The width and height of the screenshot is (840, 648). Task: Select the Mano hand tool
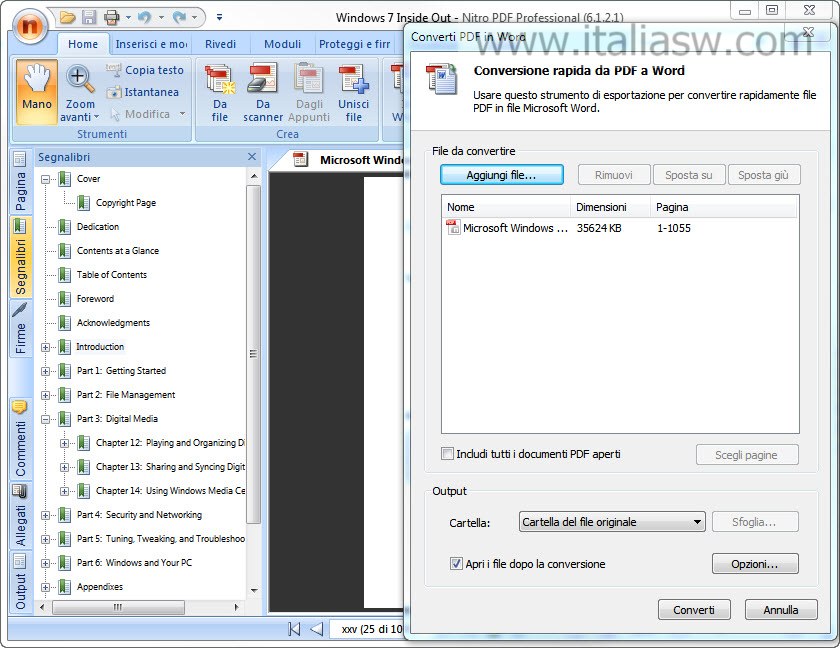click(36, 92)
